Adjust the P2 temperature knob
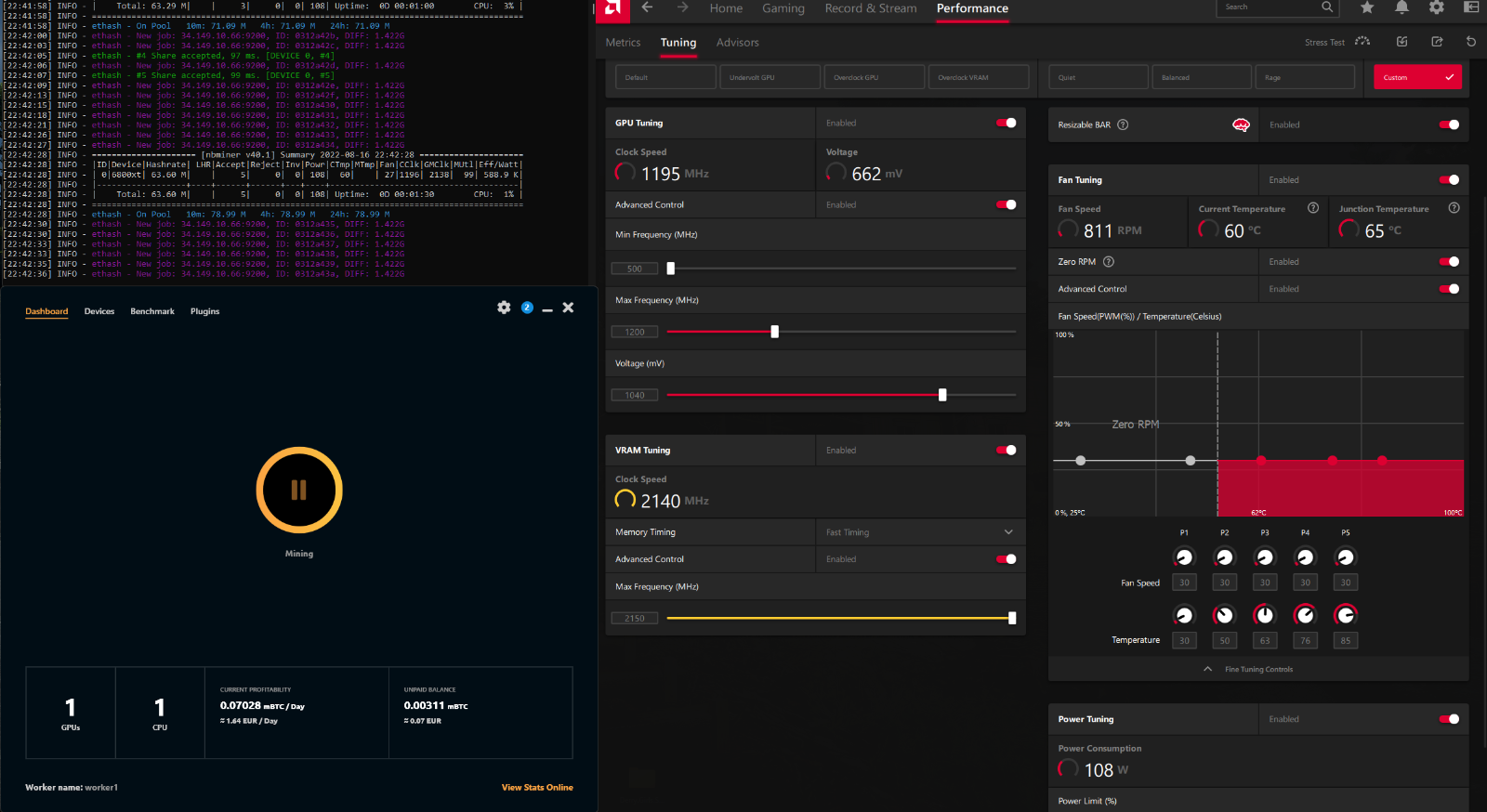Viewport: 1487px width, 812px height. pyautogui.click(x=1225, y=615)
